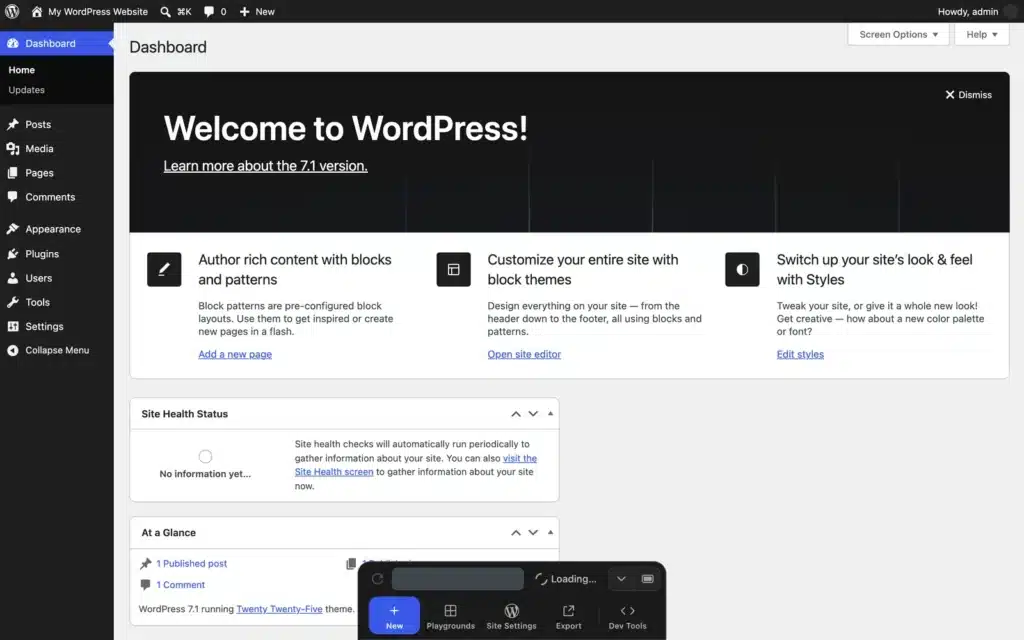Image resolution: width=1024 pixels, height=640 pixels.
Task: Click the plus New item in admin bar
Action: click(x=257, y=11)
